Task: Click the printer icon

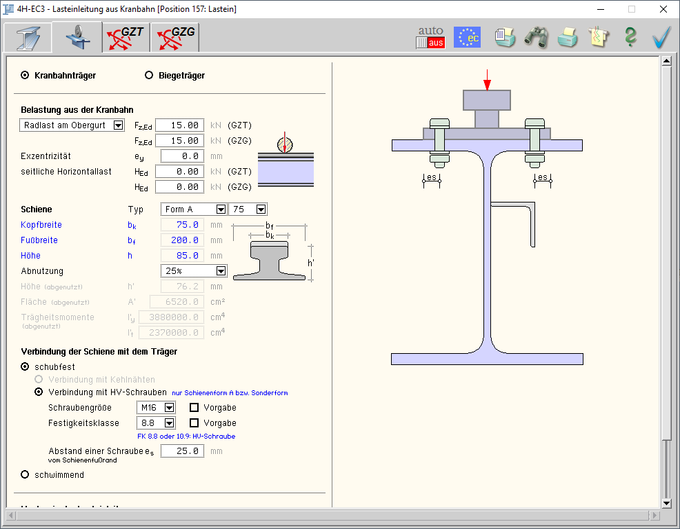Action: click(568, 37)
